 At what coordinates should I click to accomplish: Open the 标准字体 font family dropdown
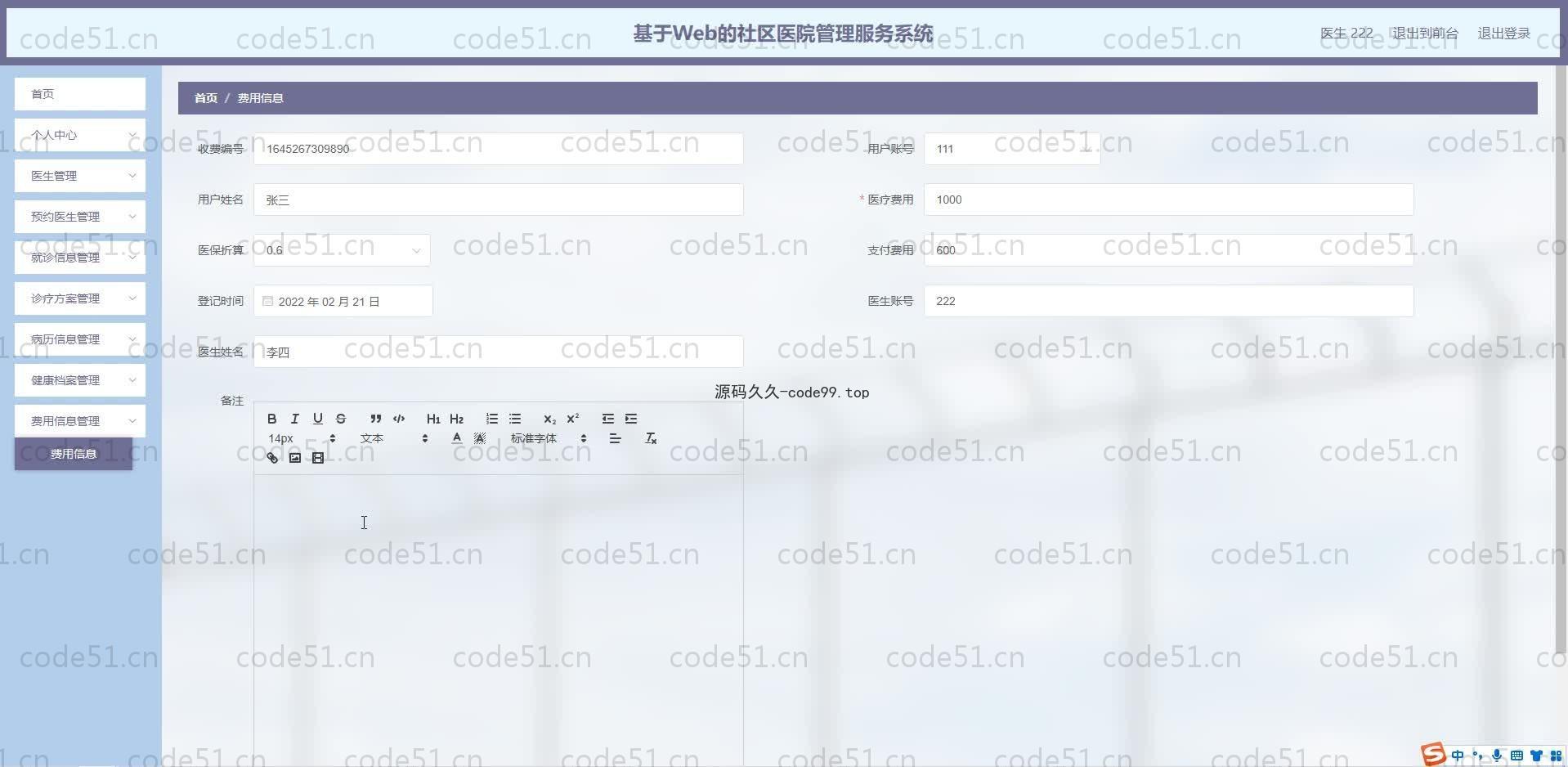(x=549, y=438)
